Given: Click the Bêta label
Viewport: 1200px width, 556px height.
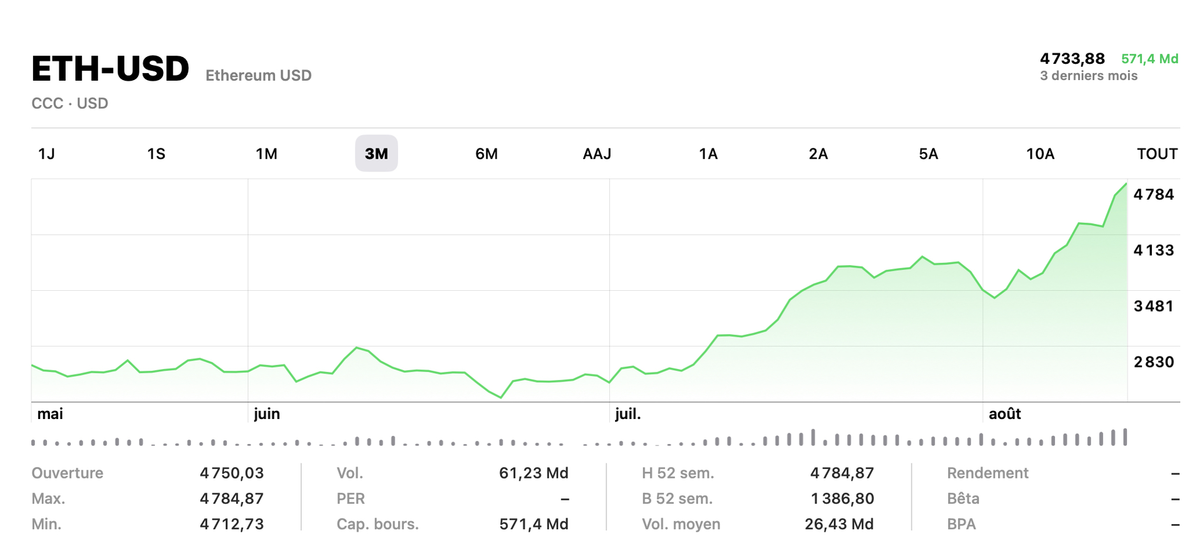Looking at the screenshot, I should tap(963, 498).
